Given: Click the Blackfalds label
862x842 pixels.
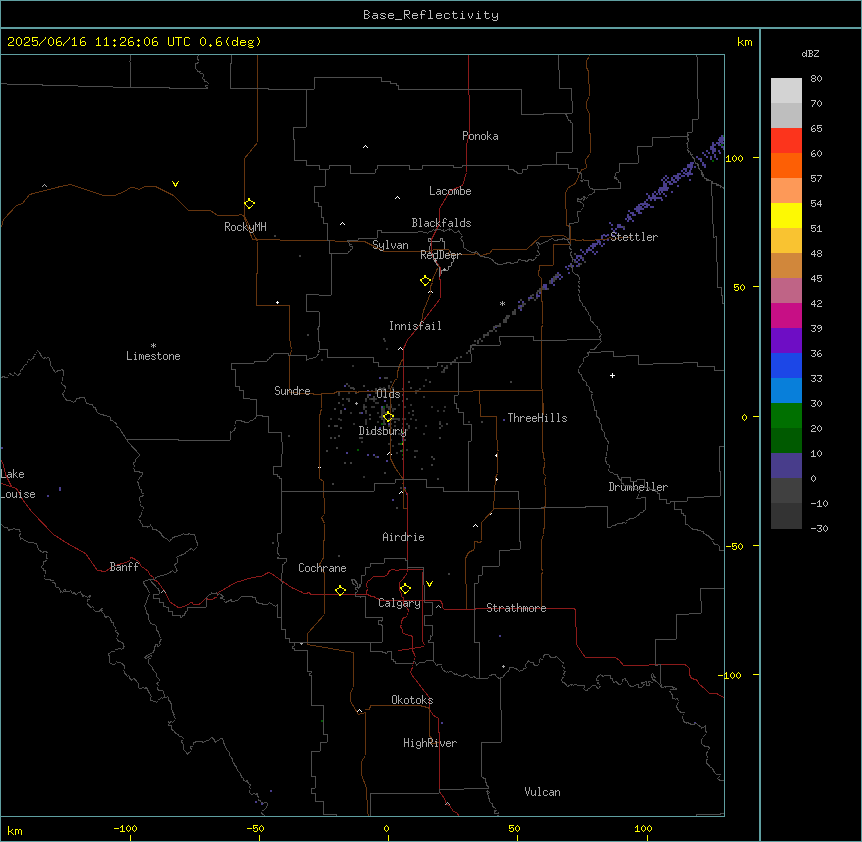Looking at the screenshot, I should click(x=441, y=223).
